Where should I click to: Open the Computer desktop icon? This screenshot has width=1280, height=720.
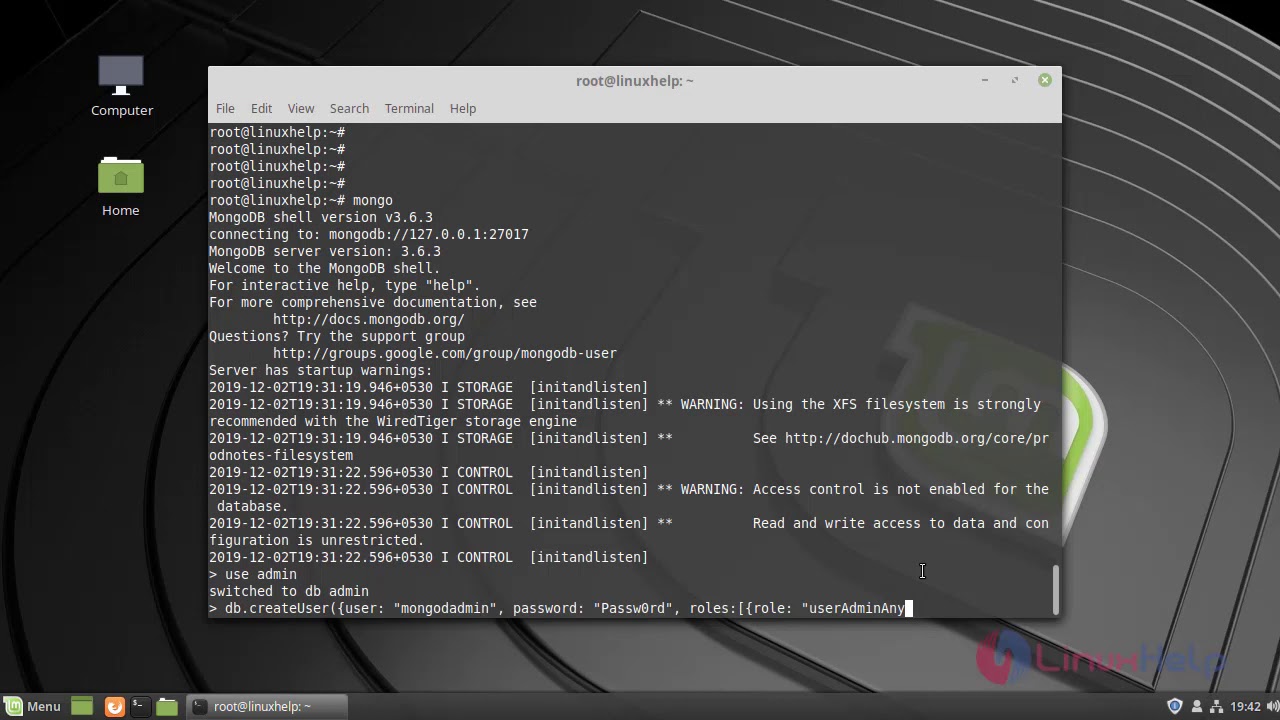point(121,86)
